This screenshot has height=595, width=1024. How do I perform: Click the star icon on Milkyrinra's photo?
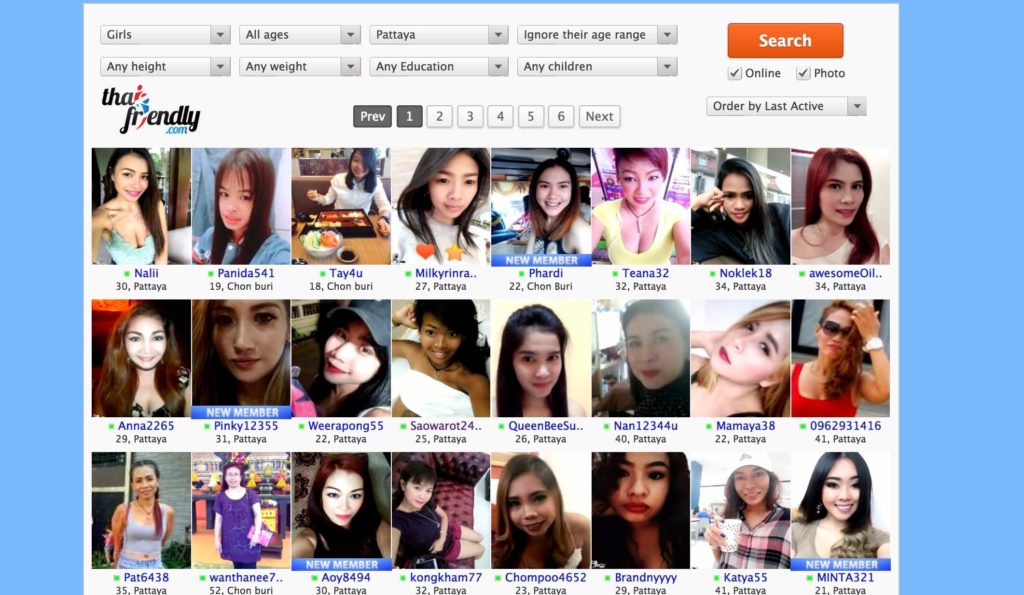[x=455, y=251]
